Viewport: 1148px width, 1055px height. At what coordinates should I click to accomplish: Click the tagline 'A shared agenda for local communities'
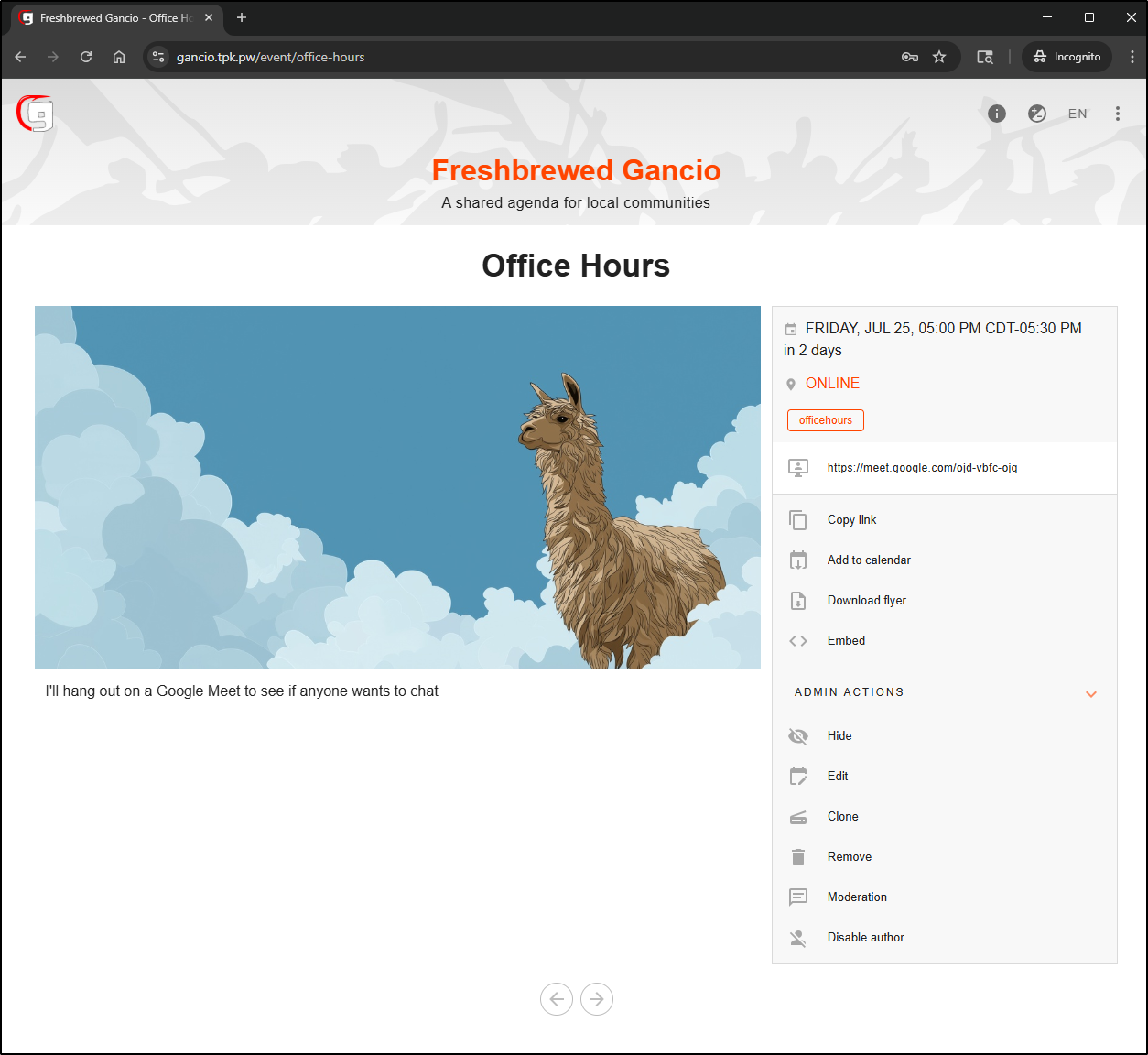coord(576,203)
